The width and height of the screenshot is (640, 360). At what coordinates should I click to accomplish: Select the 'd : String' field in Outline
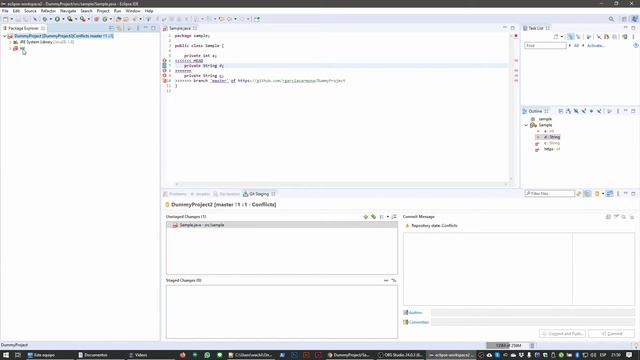point(548,137)
